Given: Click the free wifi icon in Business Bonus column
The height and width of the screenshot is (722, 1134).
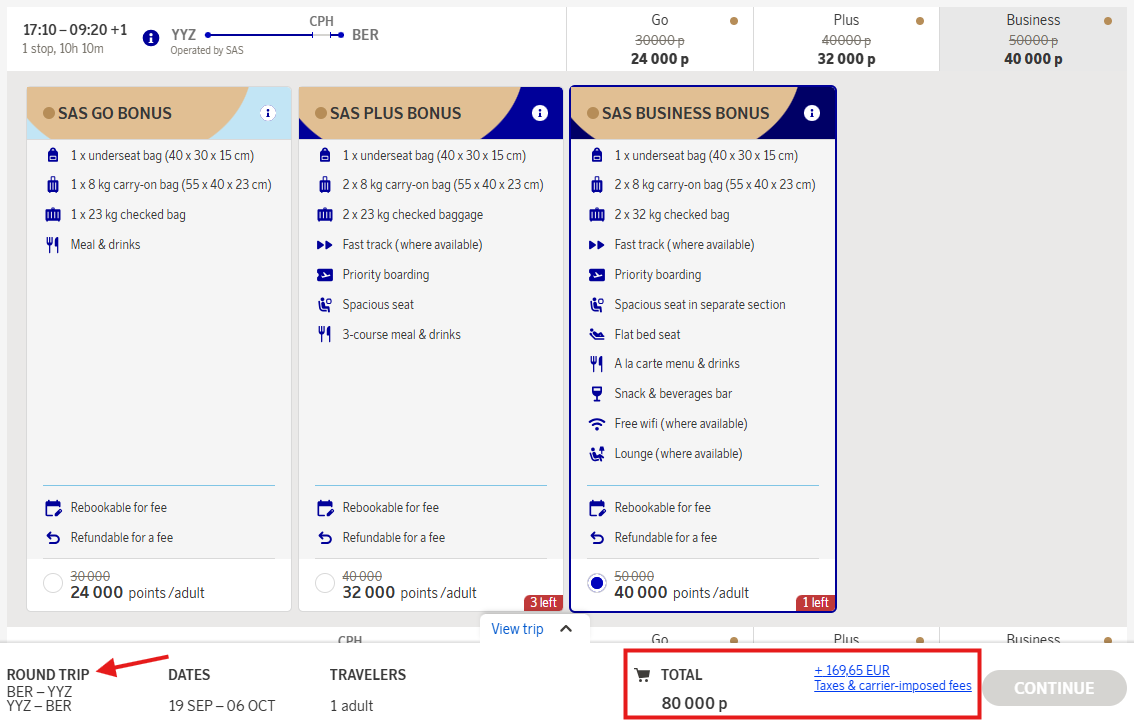Looking at the screenshot, I should [x=596, y=423].
